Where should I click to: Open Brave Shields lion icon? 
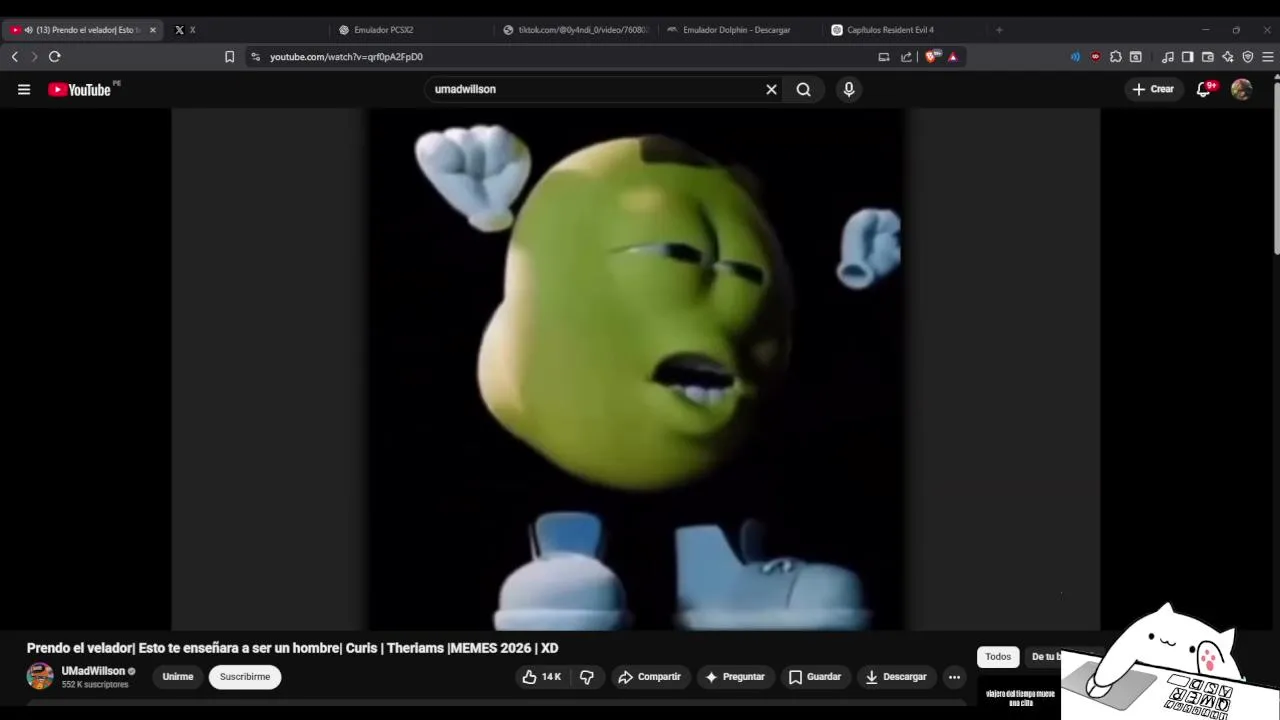coord(932,57)
